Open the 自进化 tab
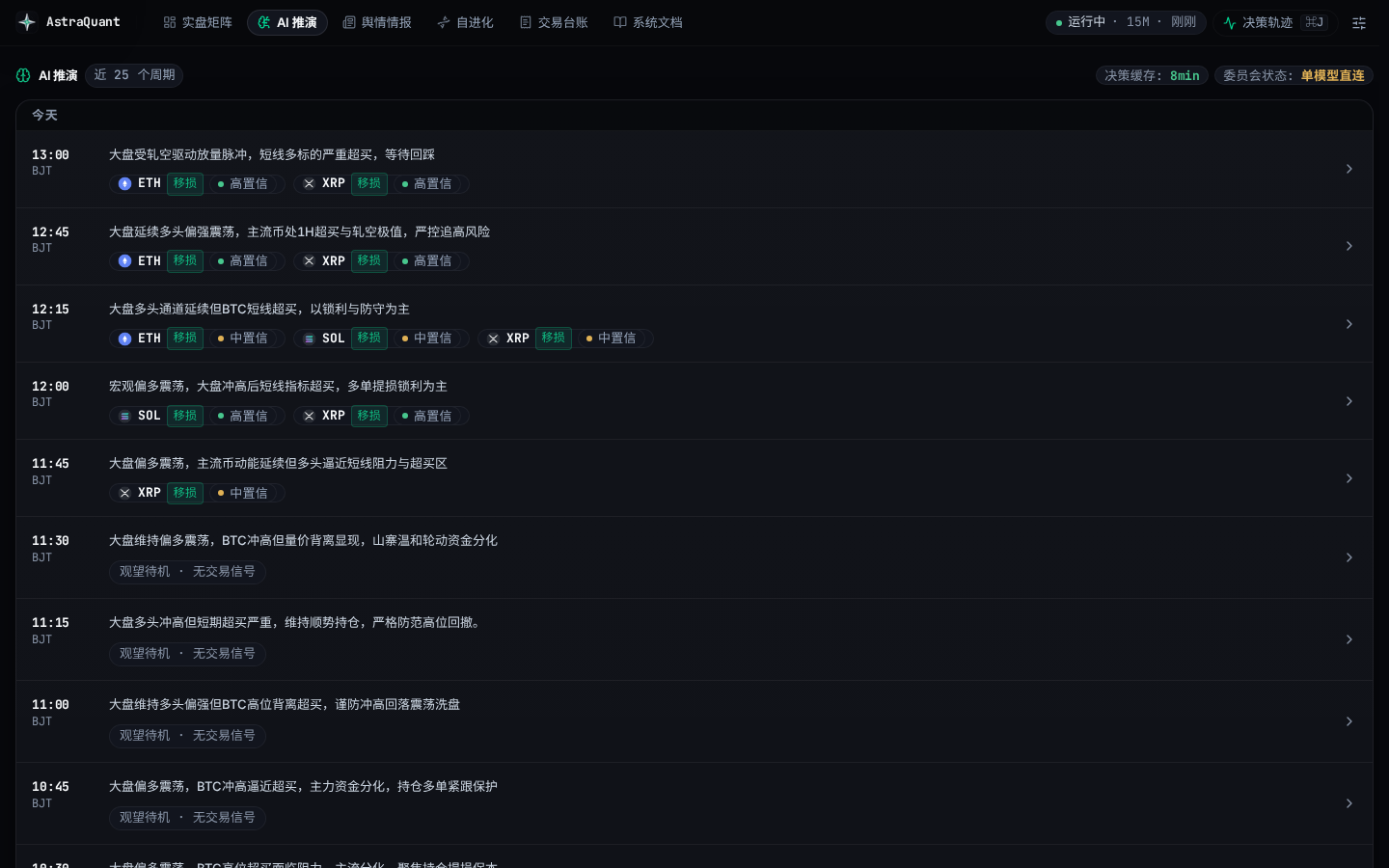 [465, 22]
